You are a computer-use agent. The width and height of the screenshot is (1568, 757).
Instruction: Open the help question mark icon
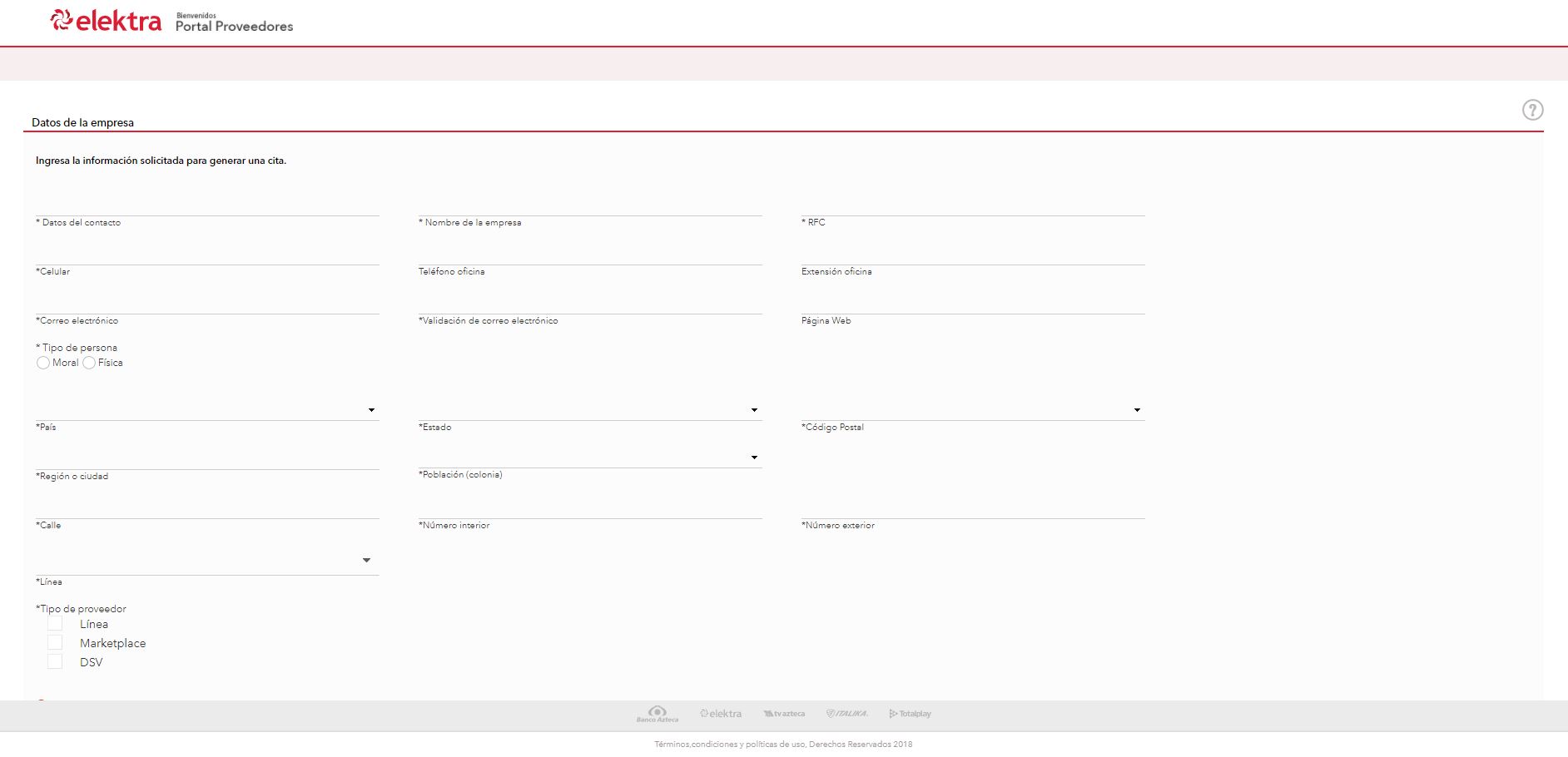(1532, 110)
